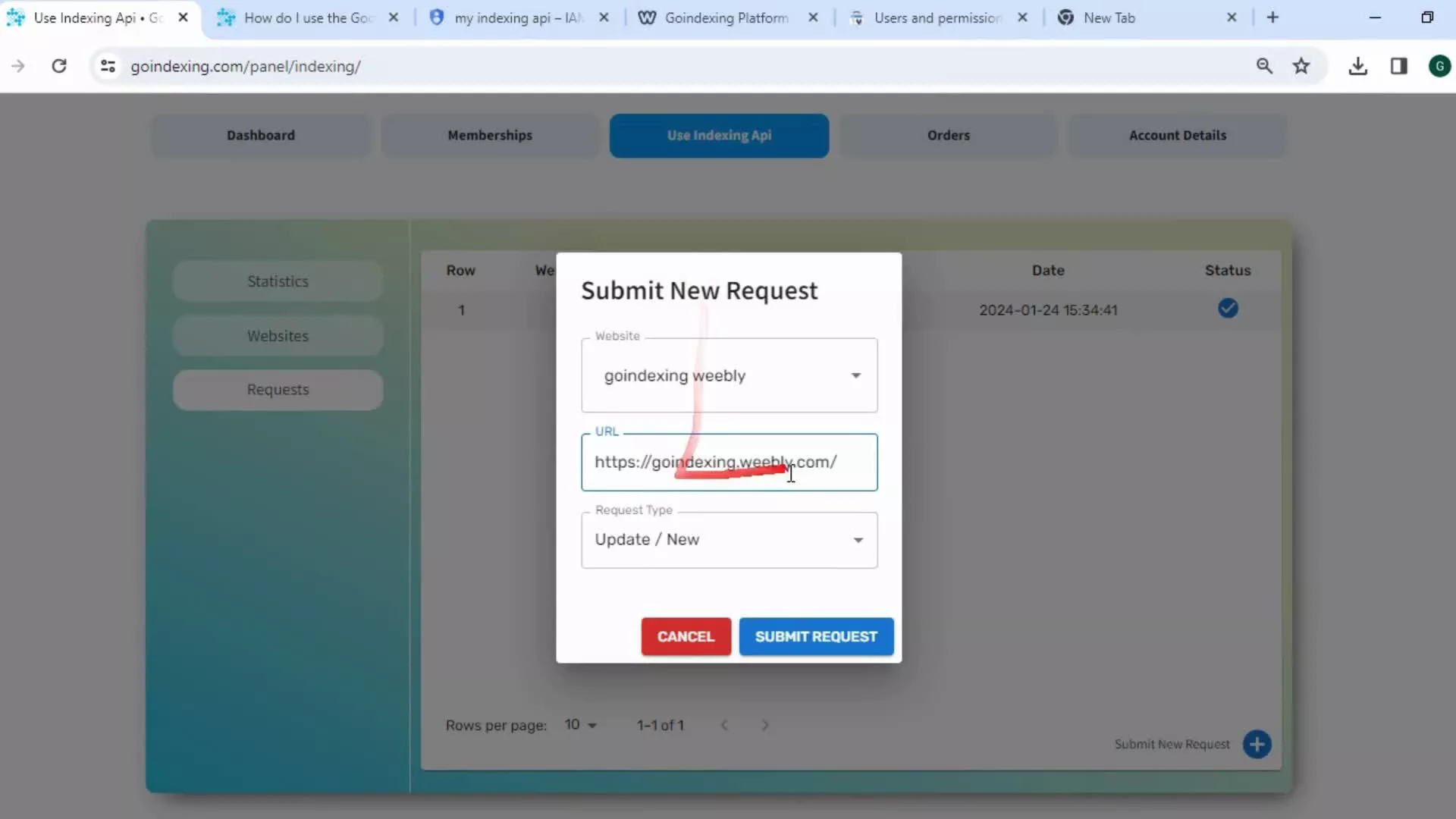Go to previous page arrow in table pagination
The width and height of the screenshot is (1456, 819).
coord(724,725)
